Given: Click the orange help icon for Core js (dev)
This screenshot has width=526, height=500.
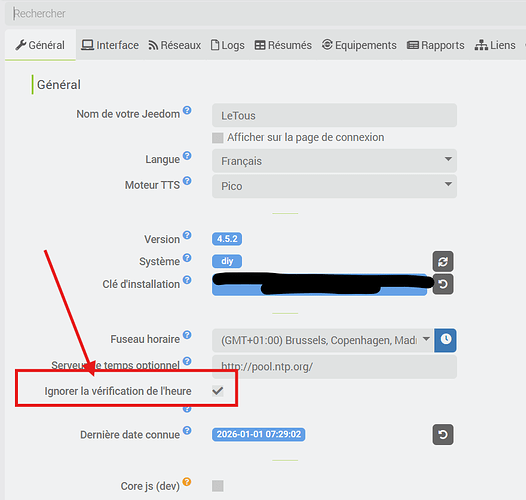Looking at the screenshot, I should (x=187, y=482).
